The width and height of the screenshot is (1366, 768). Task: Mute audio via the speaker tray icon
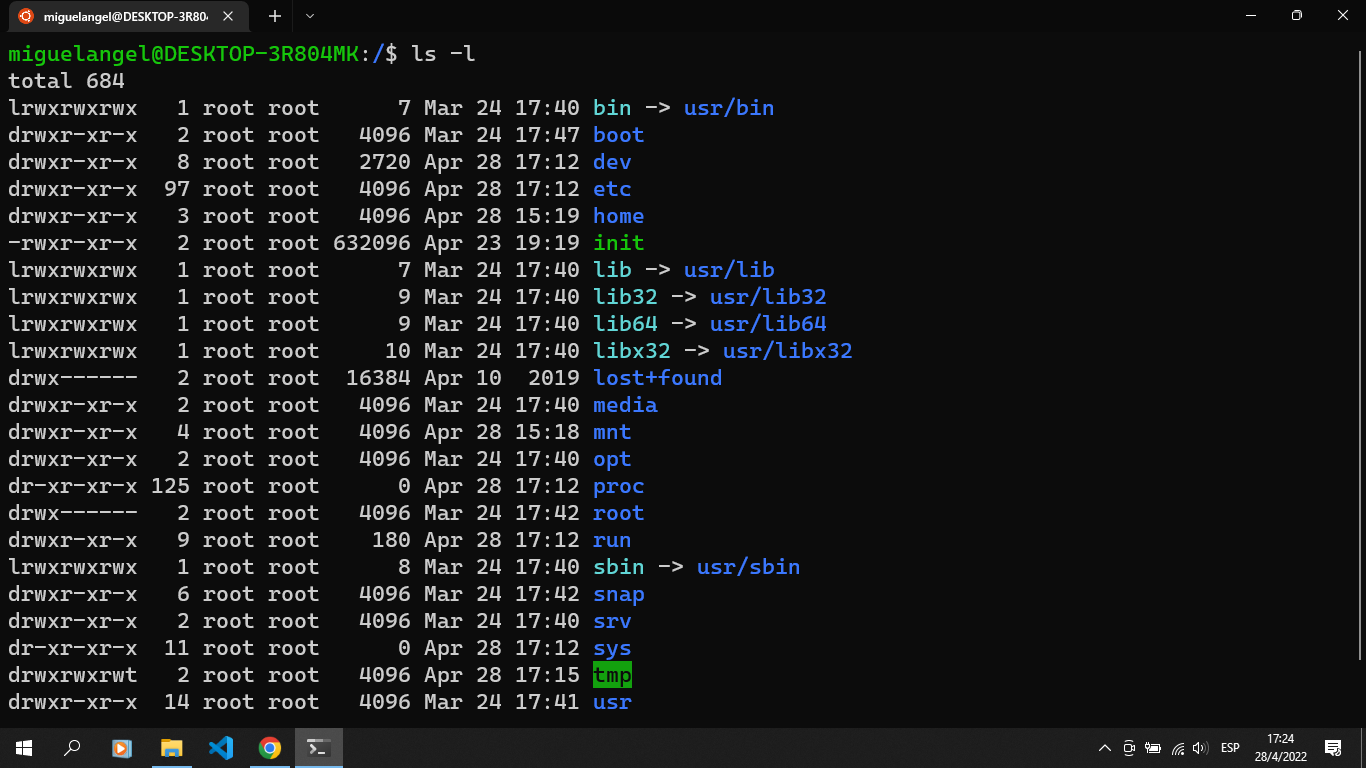(x=1199, y=747)
